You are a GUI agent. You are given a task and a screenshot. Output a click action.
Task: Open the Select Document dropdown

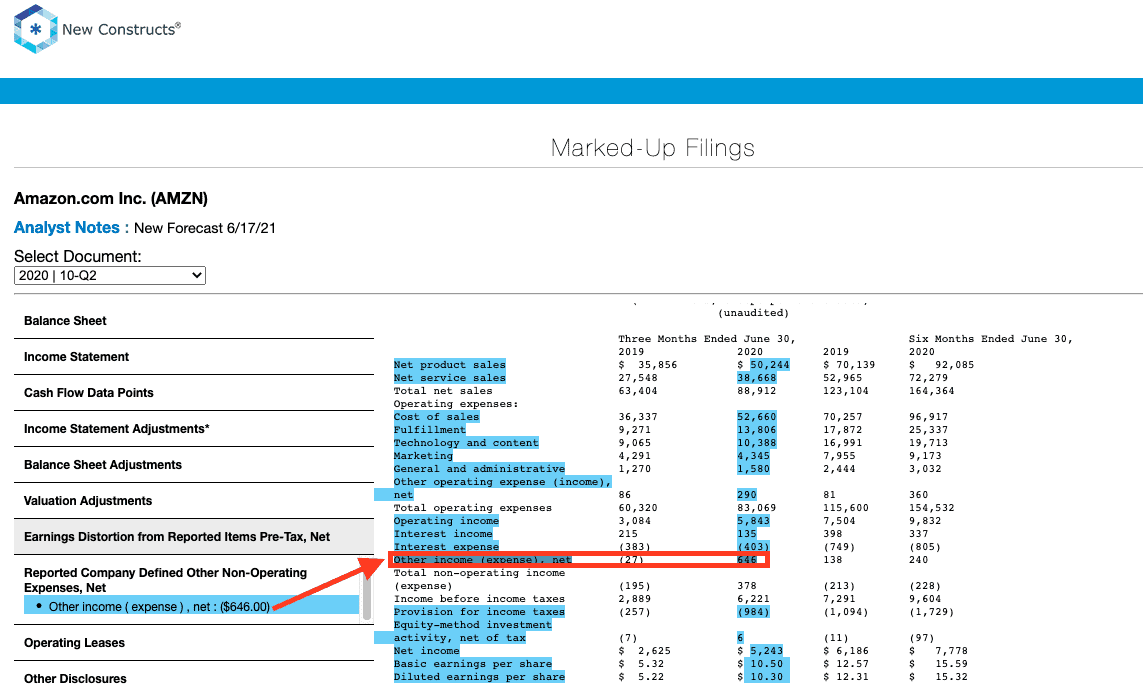tap(109, 275)
